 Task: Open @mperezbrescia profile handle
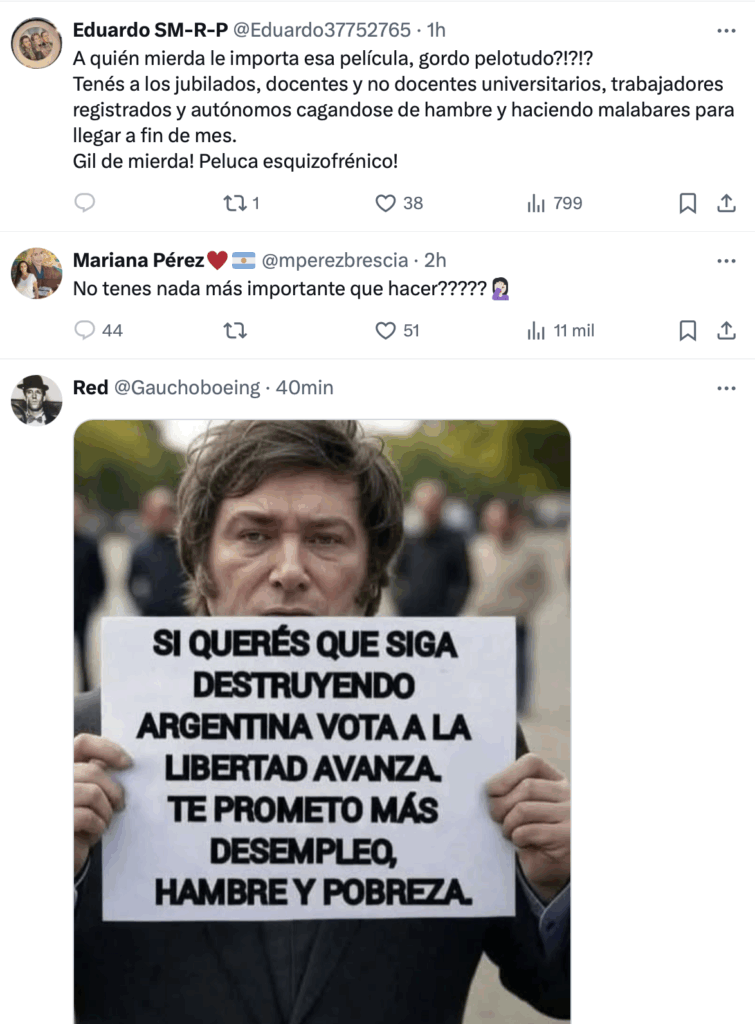pyautogui.click(x=335, y=261)
